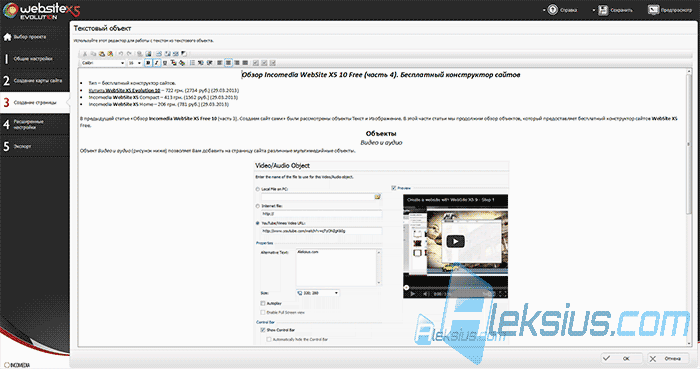The image size is (700, 369).
Task: Click the Paste clipboard icon
Action: [x=102, y=54]
